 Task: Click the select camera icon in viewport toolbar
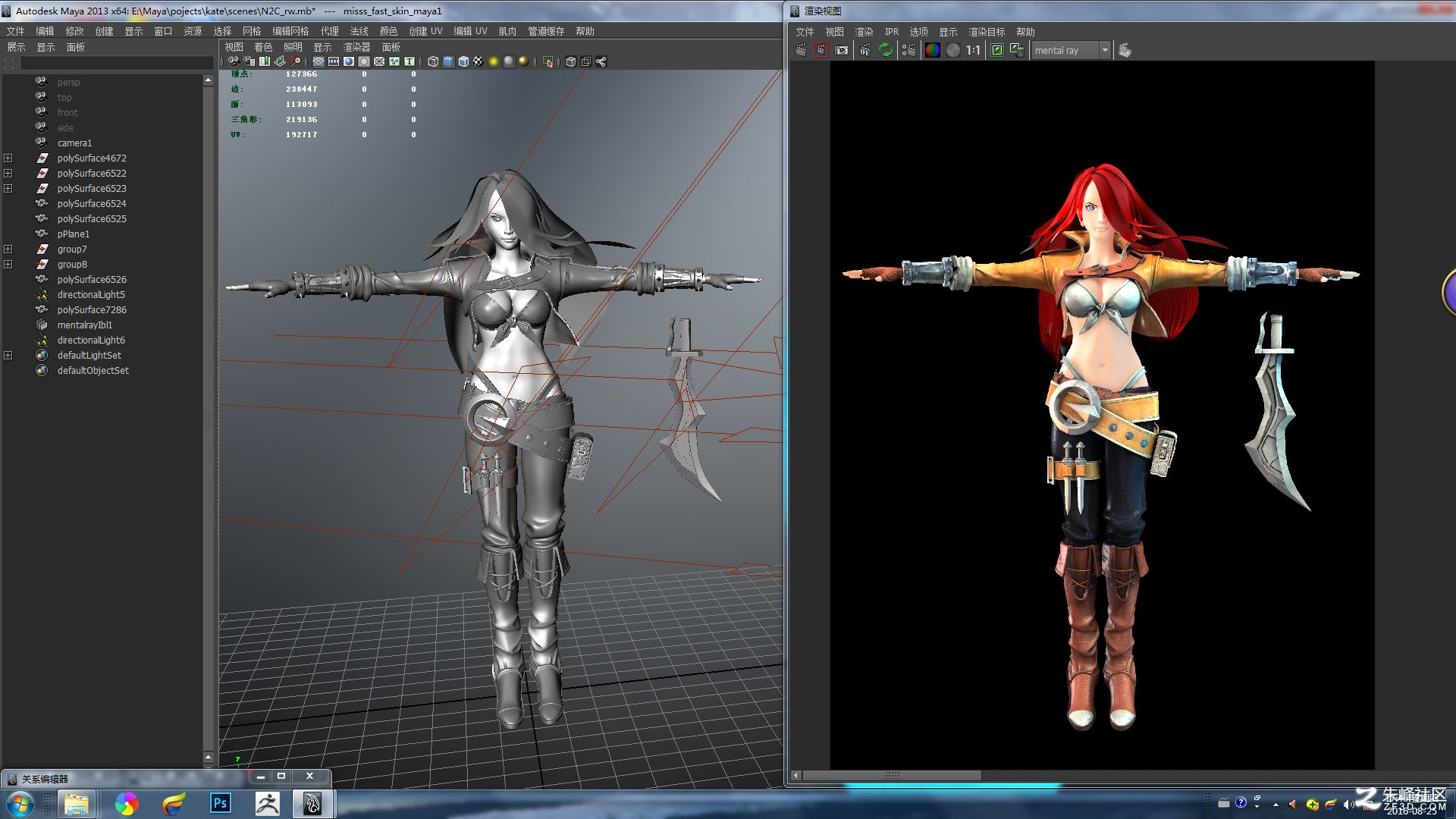[234, 61]
